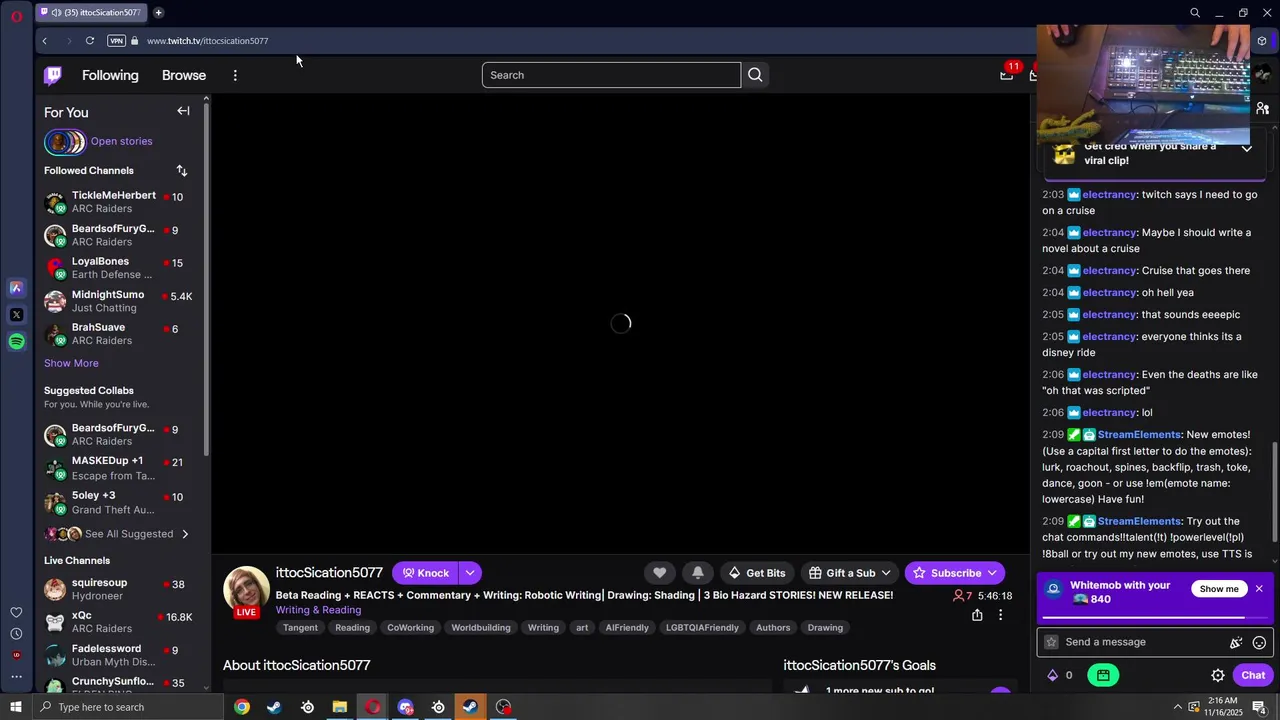Click the Worldbuilding tag

click(x=481, y=628)
